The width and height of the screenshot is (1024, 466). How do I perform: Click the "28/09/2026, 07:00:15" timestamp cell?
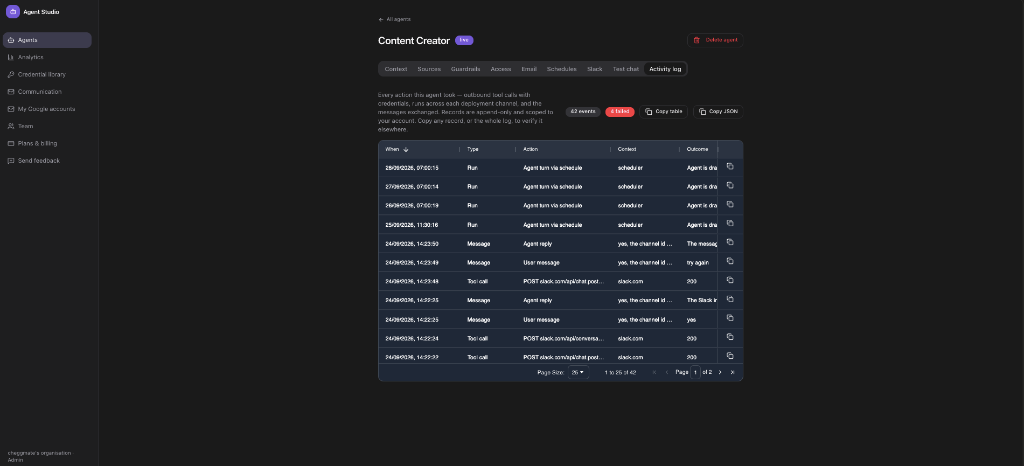pos(411,168)
